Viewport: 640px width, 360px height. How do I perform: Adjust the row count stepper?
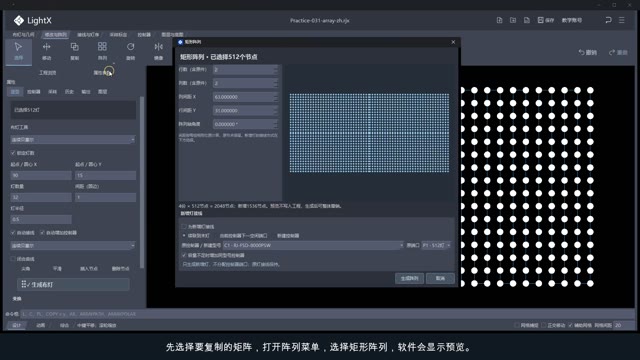(x=276, y=70)
